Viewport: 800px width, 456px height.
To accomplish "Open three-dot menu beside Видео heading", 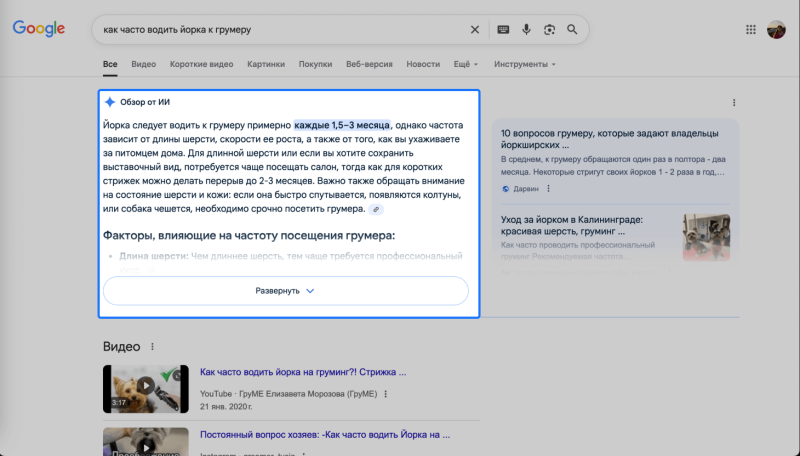I will click(x=152, y=347).
